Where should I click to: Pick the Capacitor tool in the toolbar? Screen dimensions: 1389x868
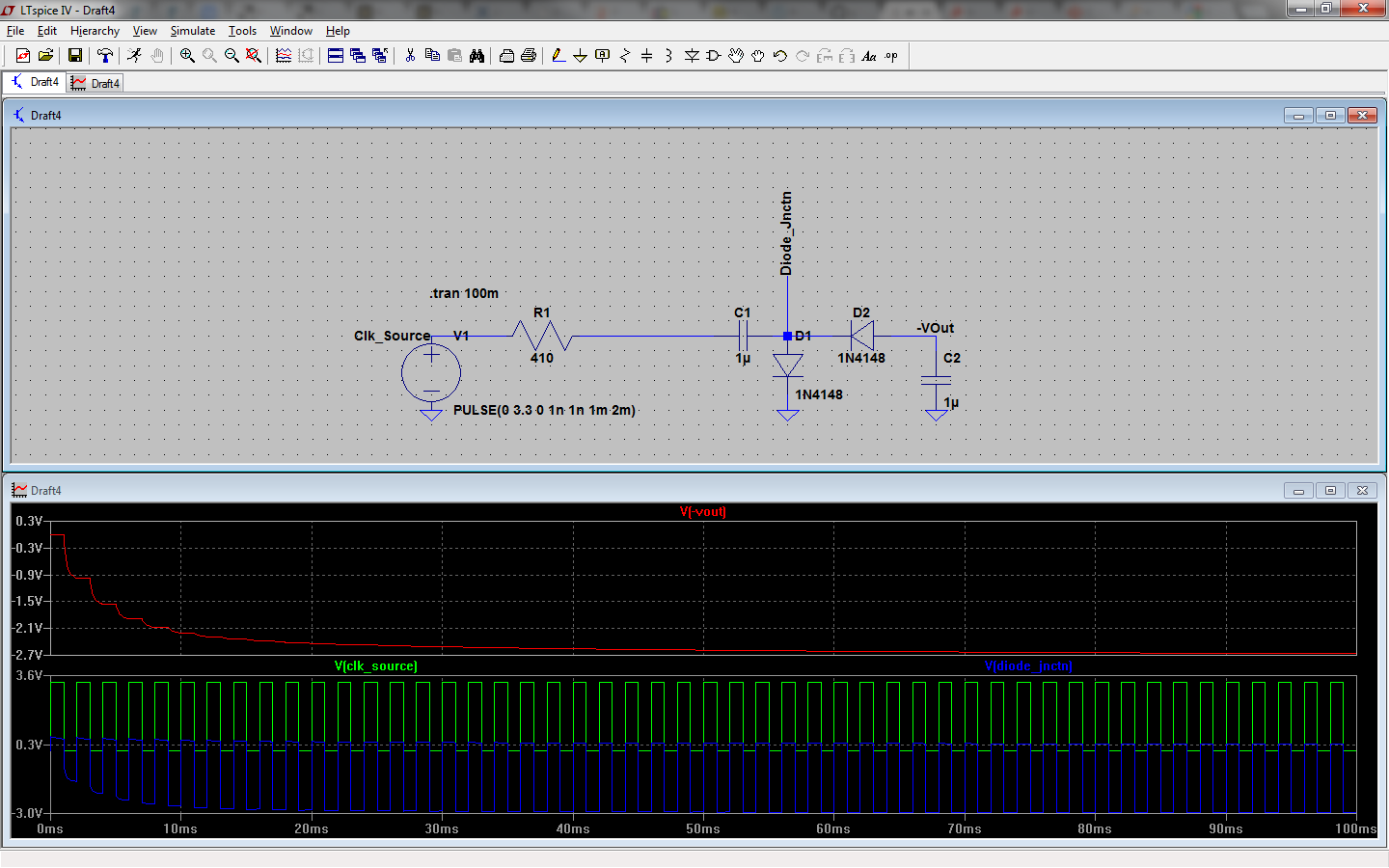646,56
